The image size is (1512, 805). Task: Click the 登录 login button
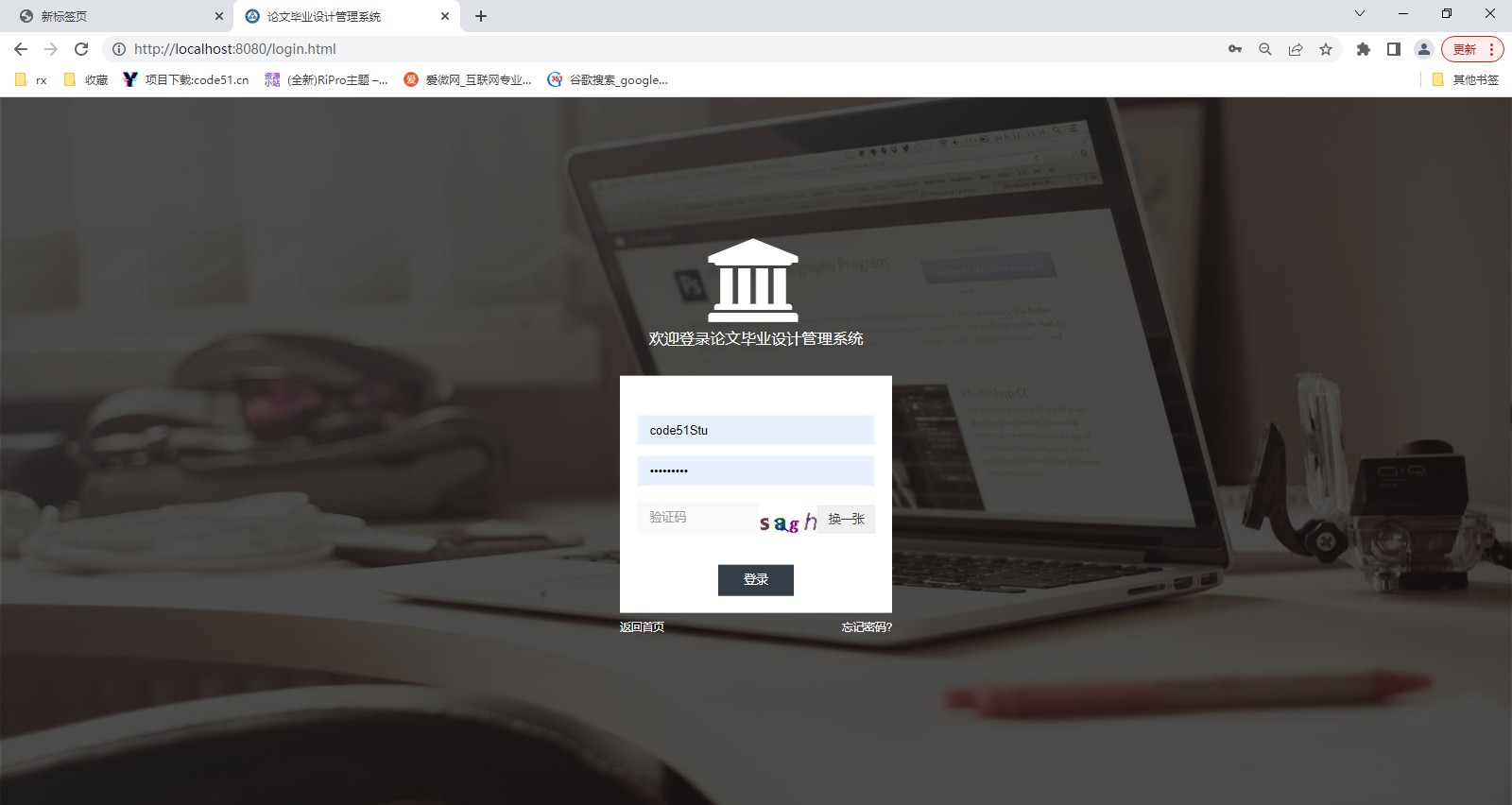[x=756, y=580]
